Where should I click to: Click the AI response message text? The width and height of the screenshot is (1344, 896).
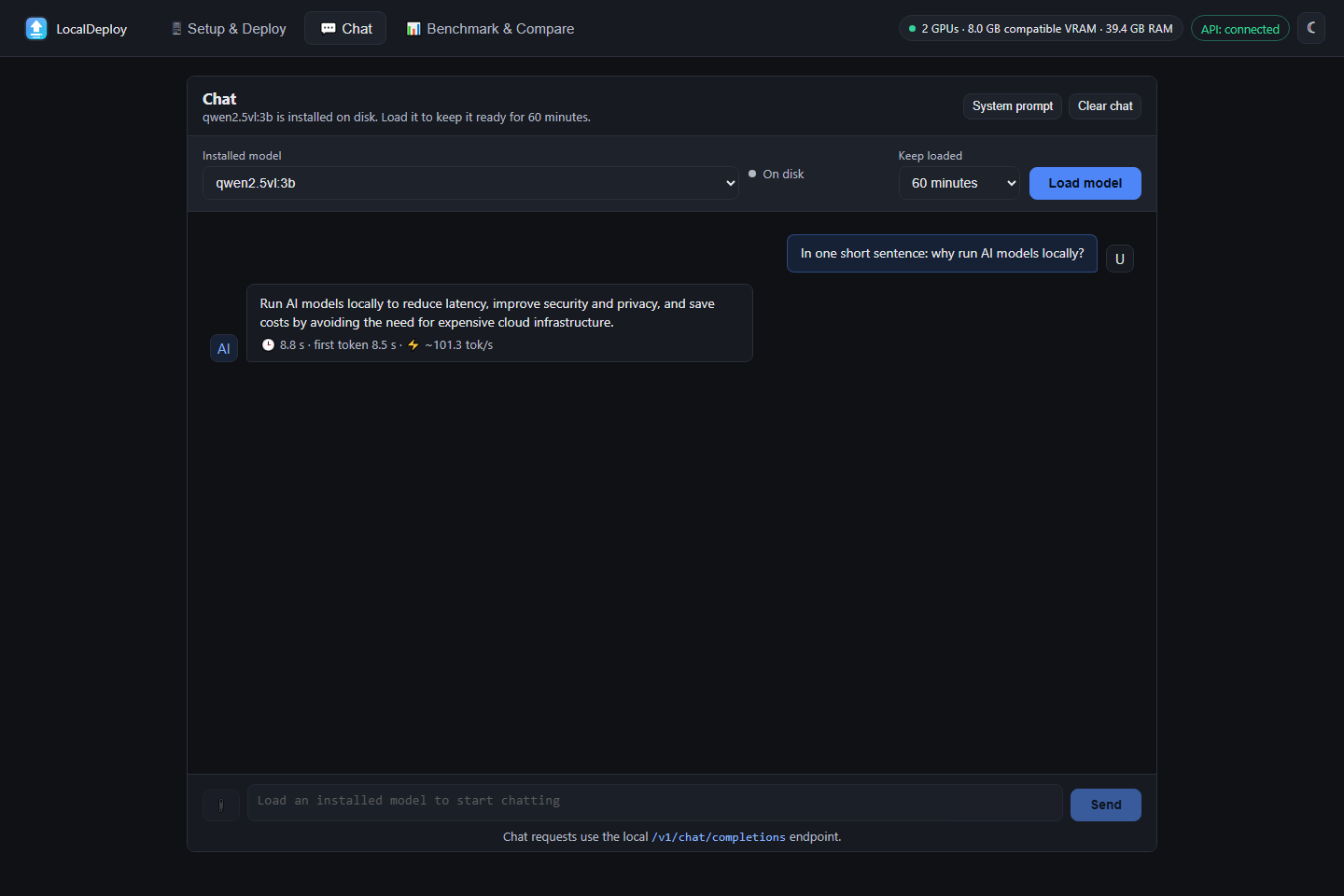tap(487, 314)
